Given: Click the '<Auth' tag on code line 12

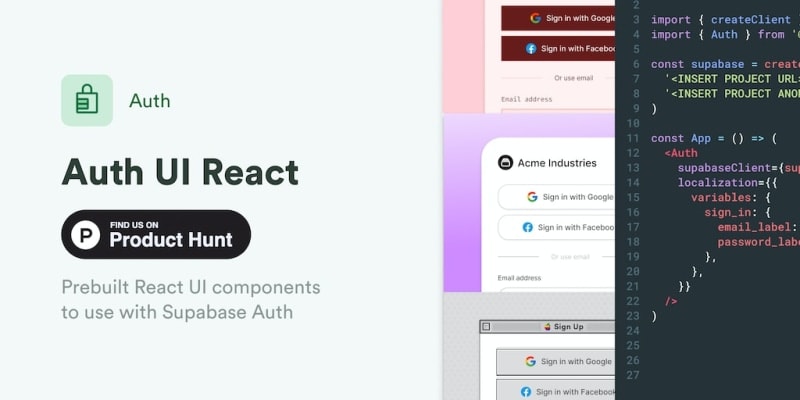Looking at the screenshot, I should click(x=681, y=153).
